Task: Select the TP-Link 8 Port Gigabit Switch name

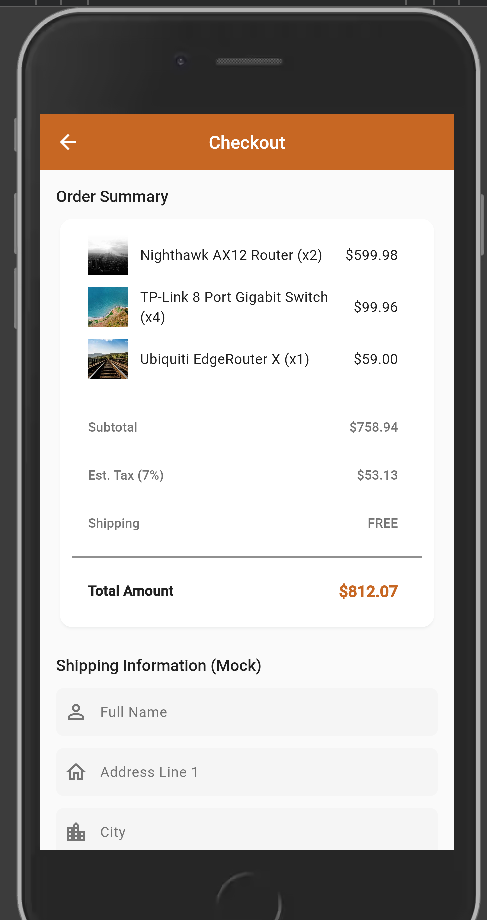Action: point(234,307)
